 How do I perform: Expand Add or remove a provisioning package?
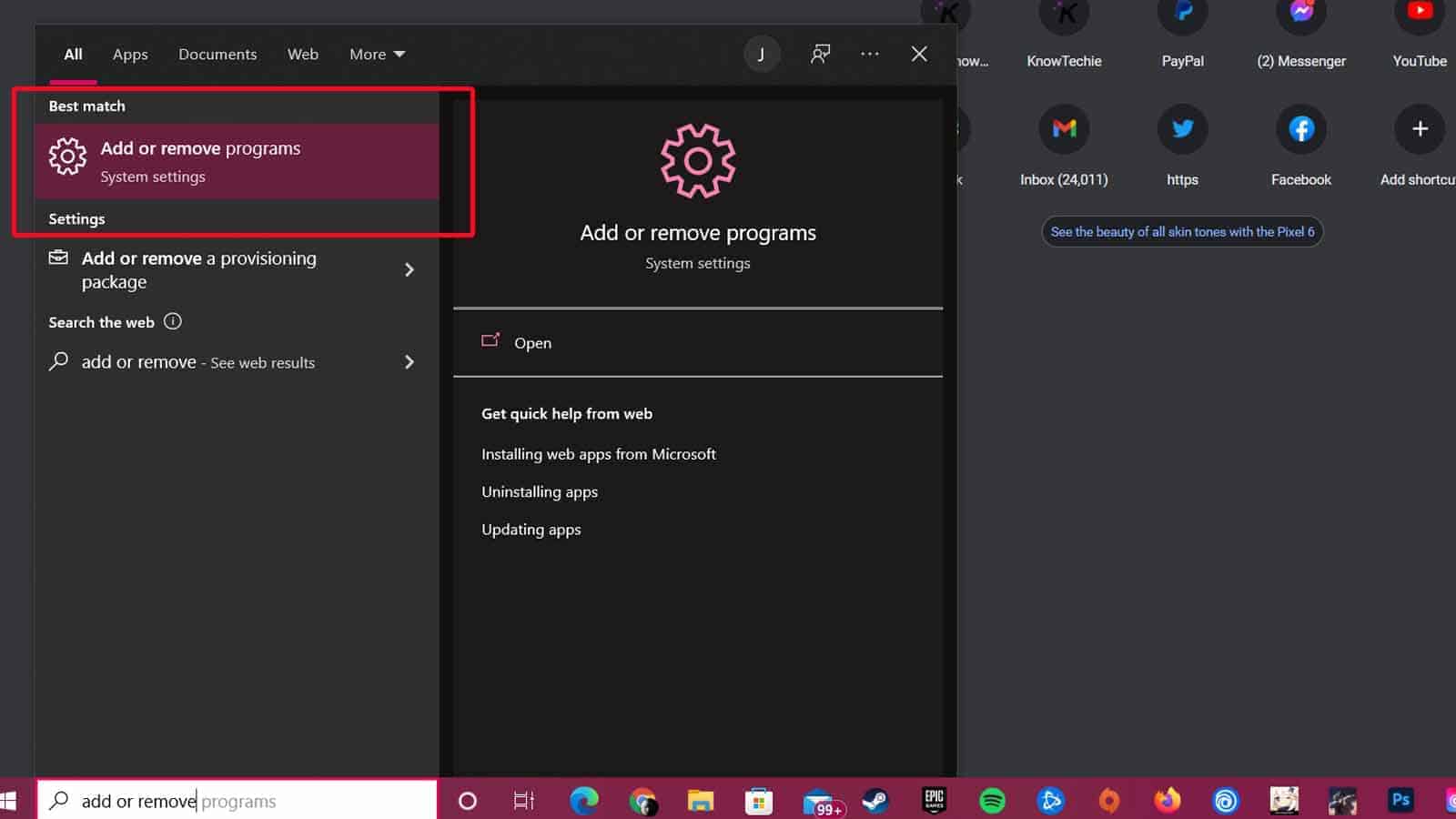409,269
